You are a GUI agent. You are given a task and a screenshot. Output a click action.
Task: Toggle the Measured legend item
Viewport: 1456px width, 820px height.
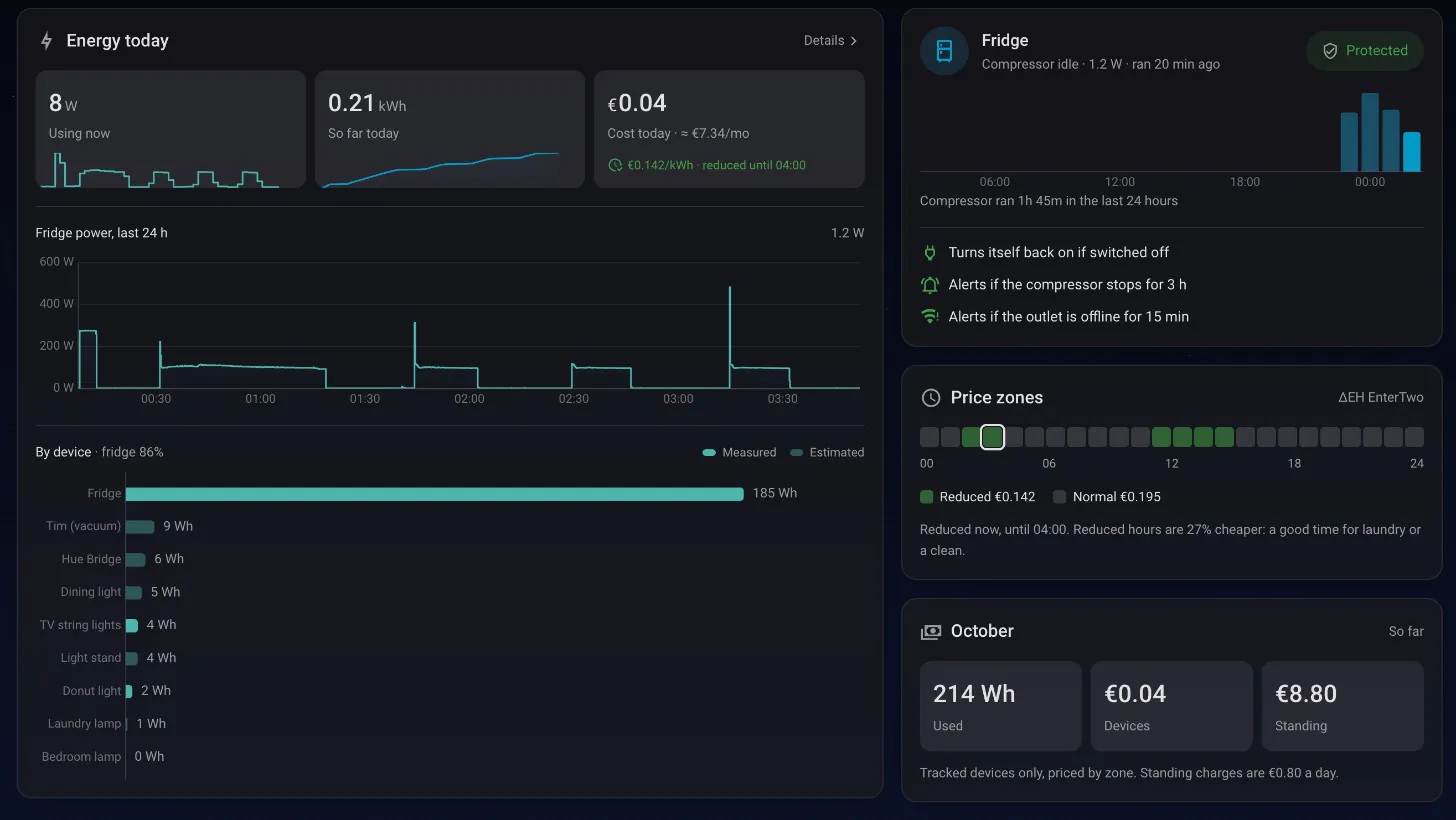[x=739, y=453]
